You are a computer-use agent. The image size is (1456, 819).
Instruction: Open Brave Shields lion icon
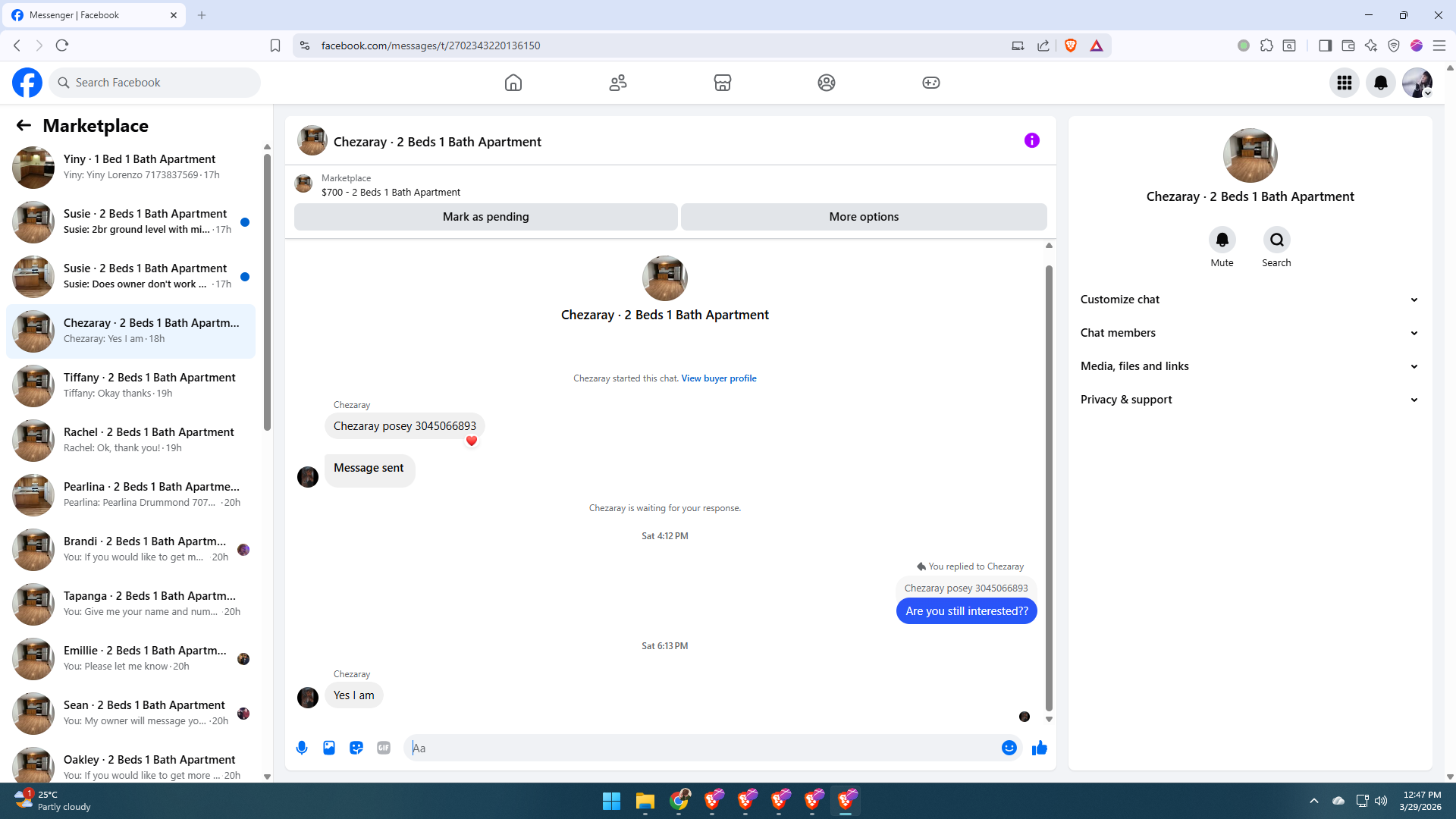pyautogui.click(x=1071, y=45)
